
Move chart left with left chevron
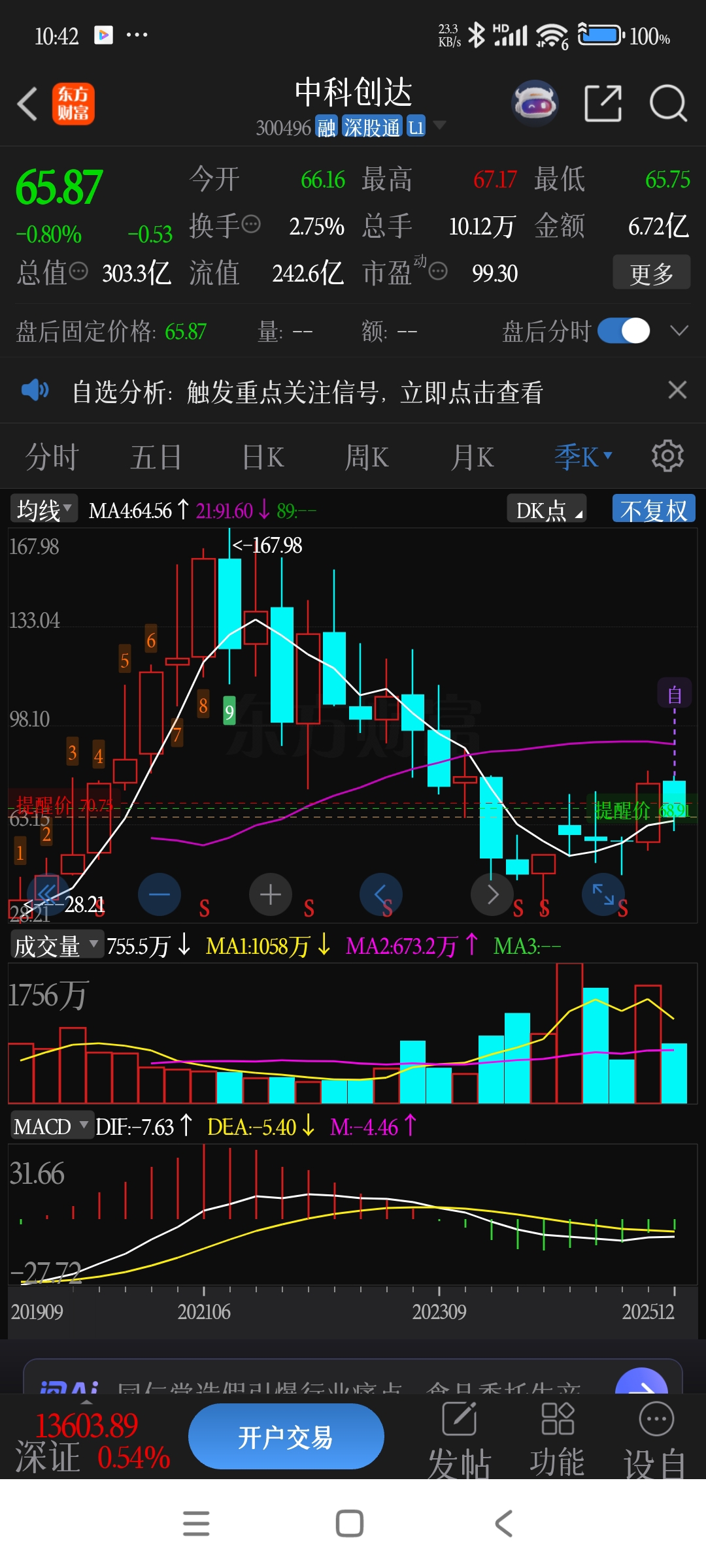coord(381,894)
